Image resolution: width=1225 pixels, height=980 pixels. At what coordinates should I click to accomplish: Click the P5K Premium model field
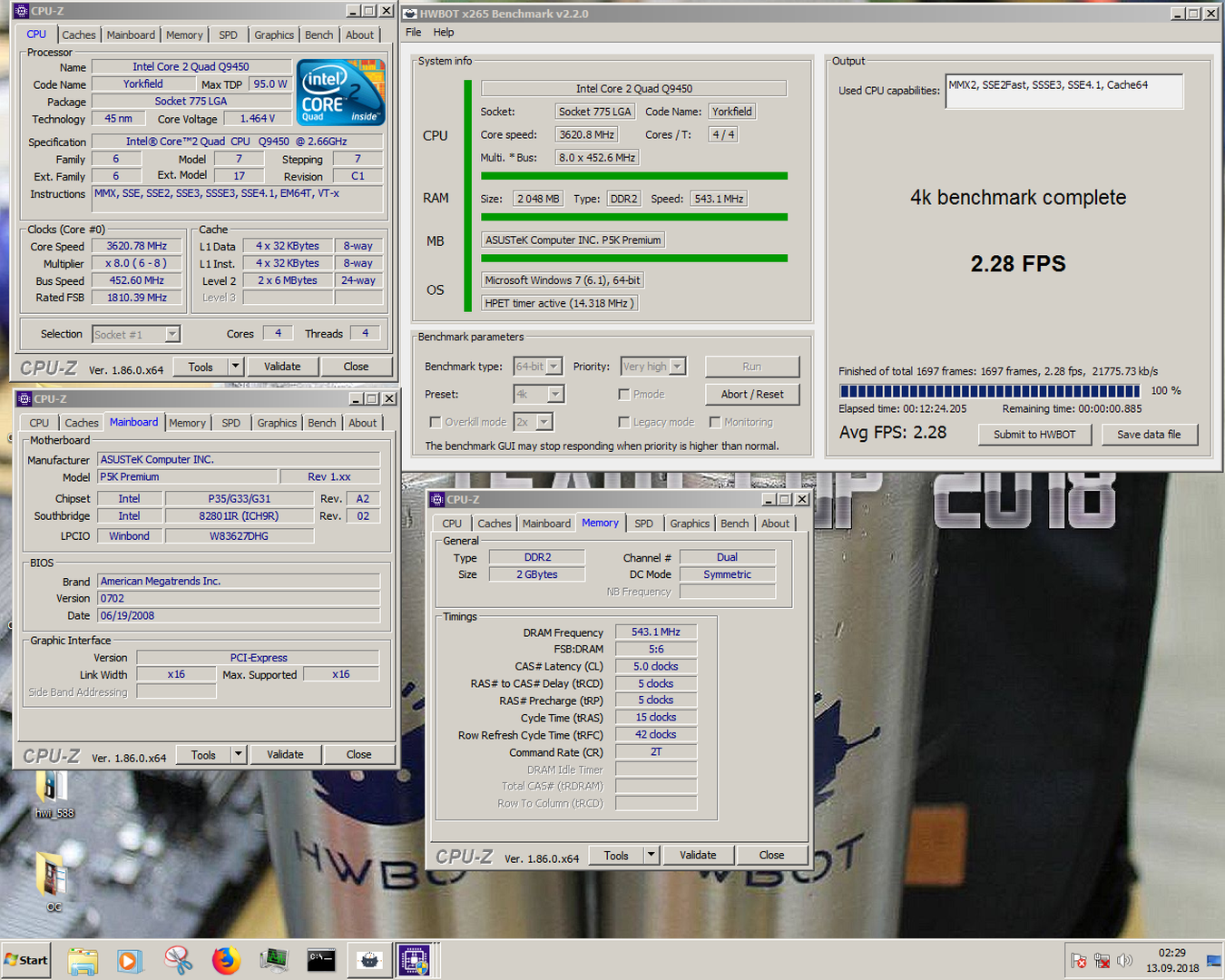coord(188,477)
